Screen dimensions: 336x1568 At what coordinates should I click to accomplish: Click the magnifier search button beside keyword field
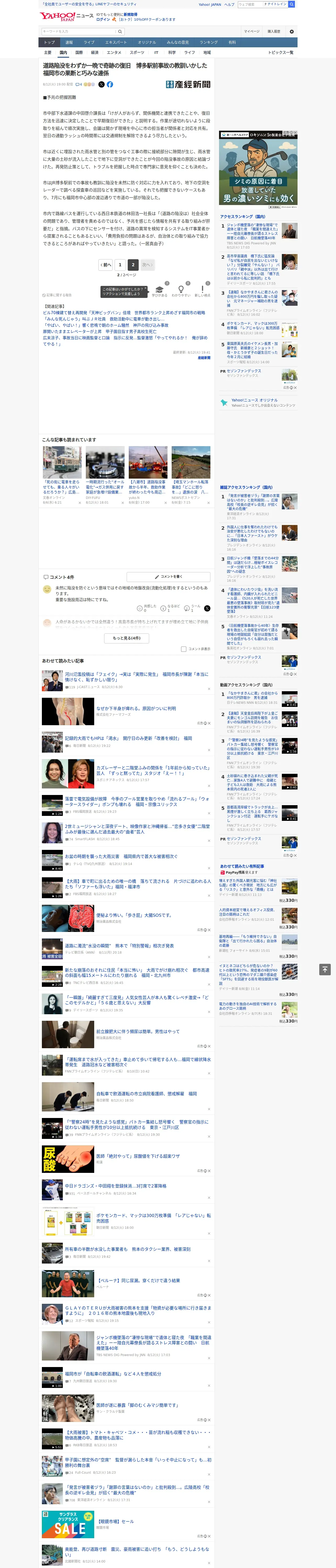[x=121, y=31]
